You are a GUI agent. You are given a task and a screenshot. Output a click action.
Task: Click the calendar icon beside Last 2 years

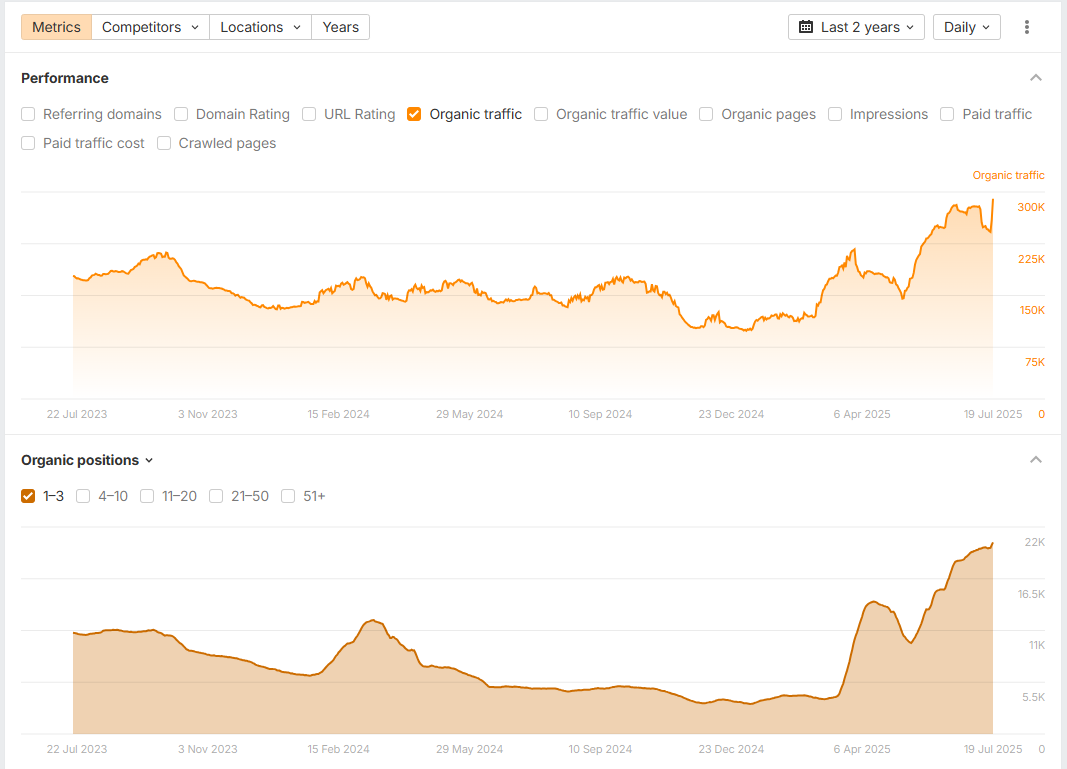pyautogui.click(x=808, y=27)
